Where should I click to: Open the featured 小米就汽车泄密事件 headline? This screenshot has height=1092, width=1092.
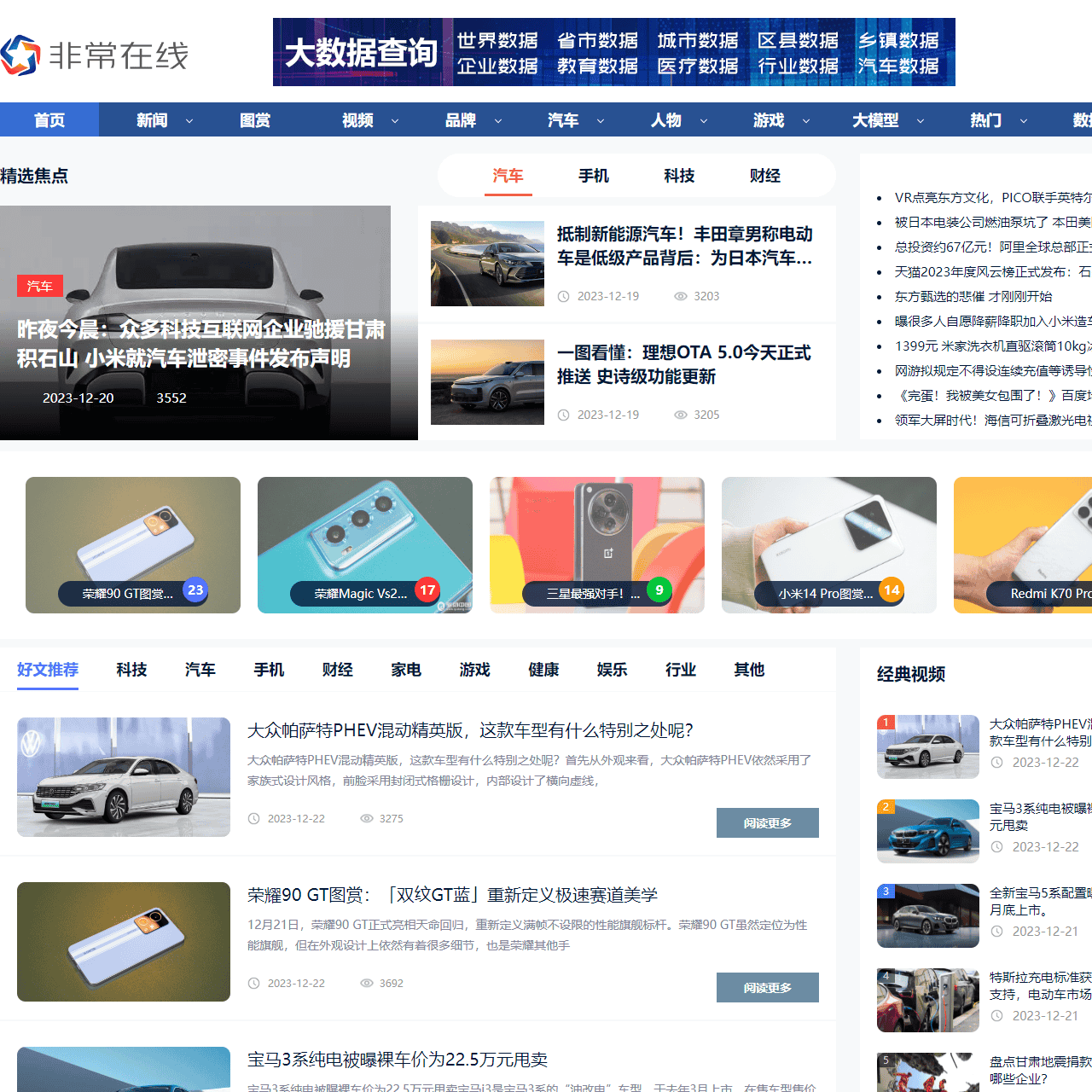[x=201, y=344]
